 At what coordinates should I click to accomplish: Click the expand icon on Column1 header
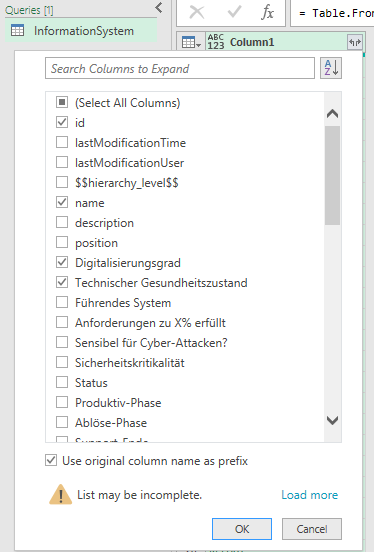354,42
